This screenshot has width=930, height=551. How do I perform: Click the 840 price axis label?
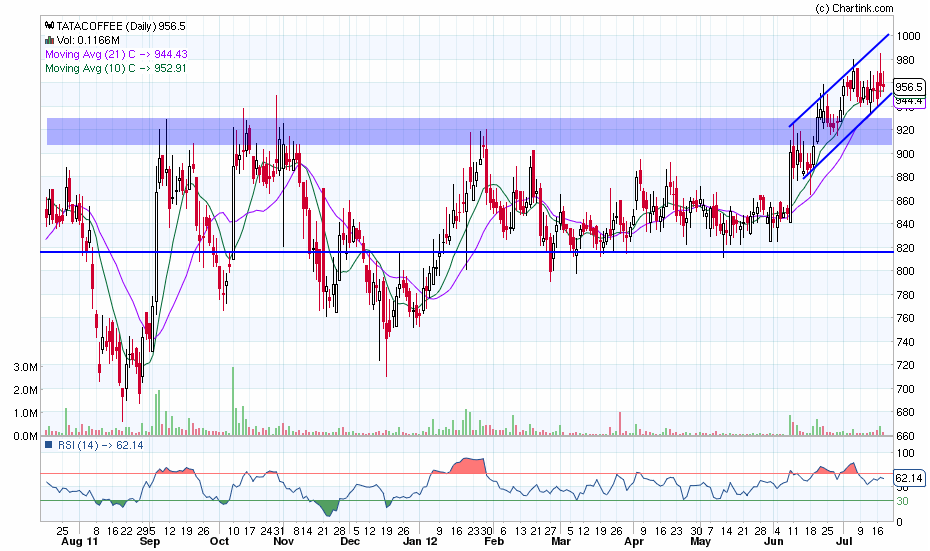pos(905,224)
